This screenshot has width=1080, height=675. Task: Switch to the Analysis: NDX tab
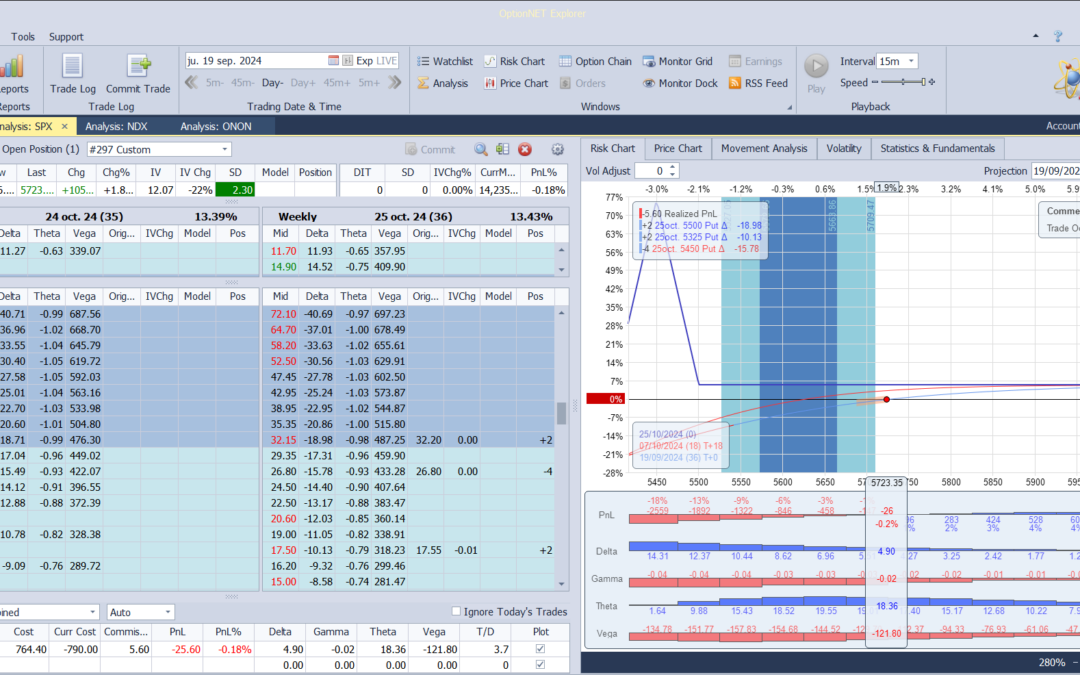118,126
